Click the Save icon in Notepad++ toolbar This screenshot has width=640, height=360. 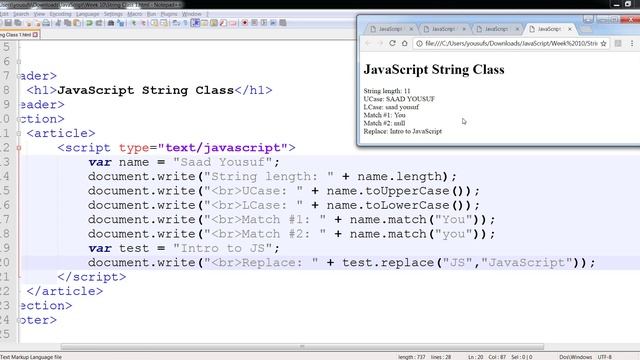click(9, 23)
